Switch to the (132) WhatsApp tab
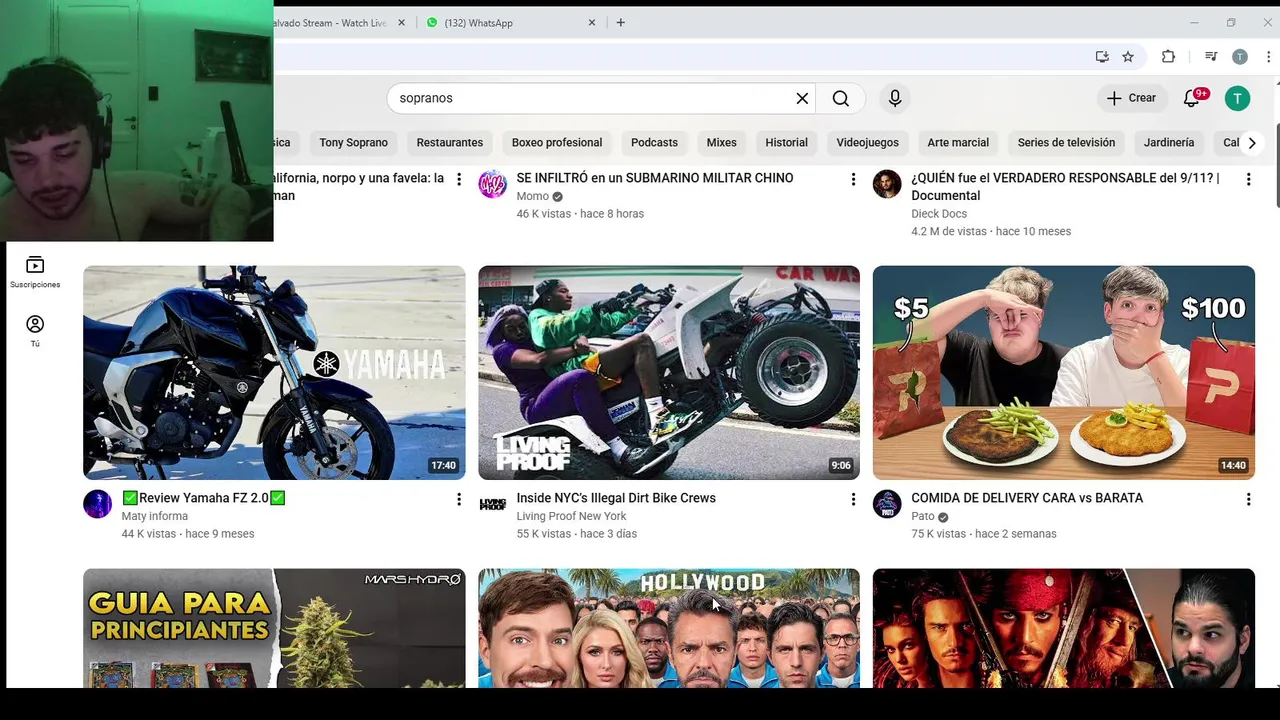 tap(510, 22)
